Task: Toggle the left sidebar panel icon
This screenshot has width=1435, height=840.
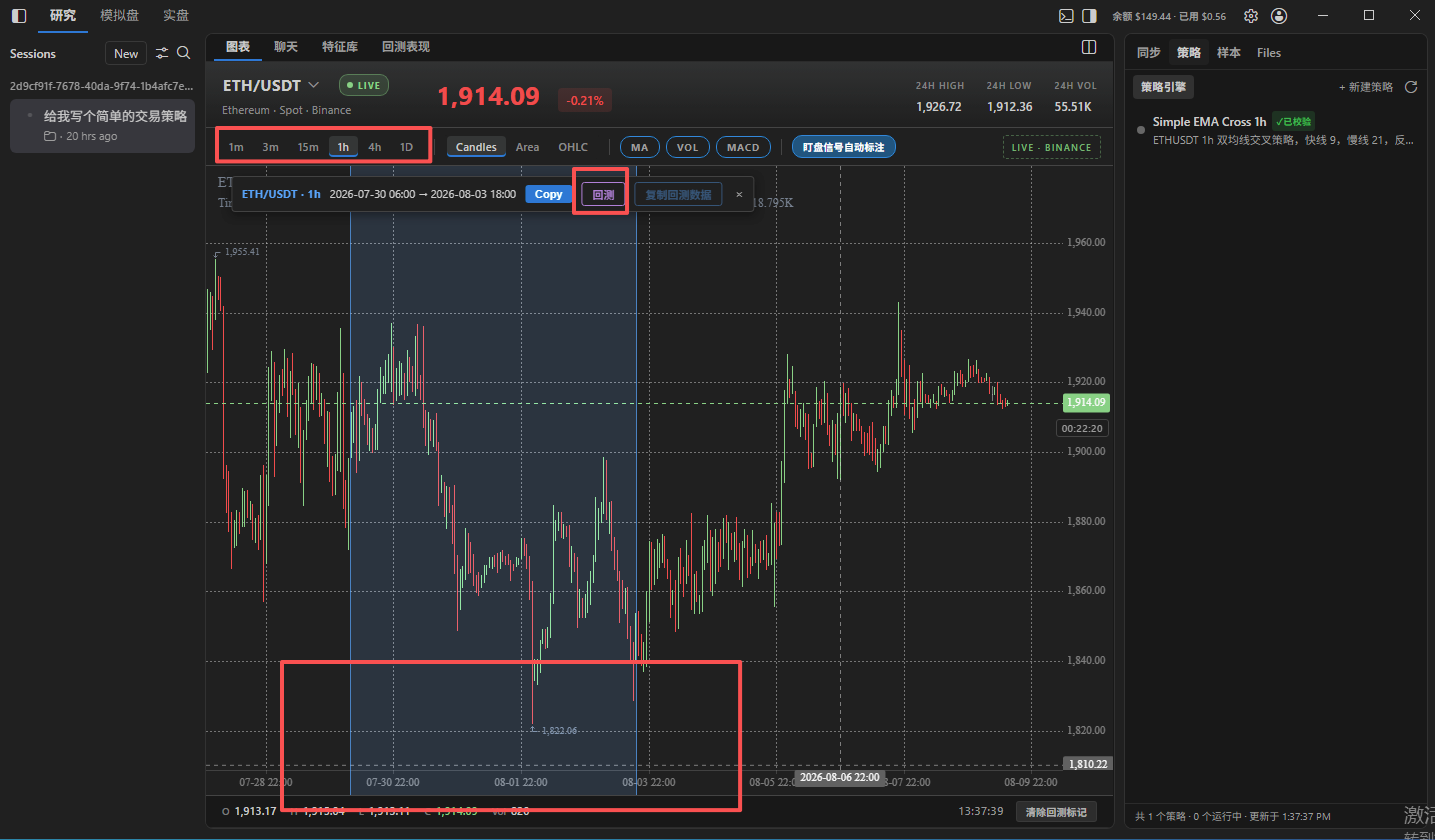Action: point(19,16)
